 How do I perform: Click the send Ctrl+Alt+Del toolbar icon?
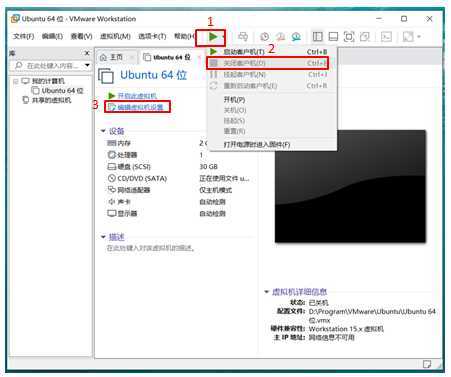tap(243, 37)
